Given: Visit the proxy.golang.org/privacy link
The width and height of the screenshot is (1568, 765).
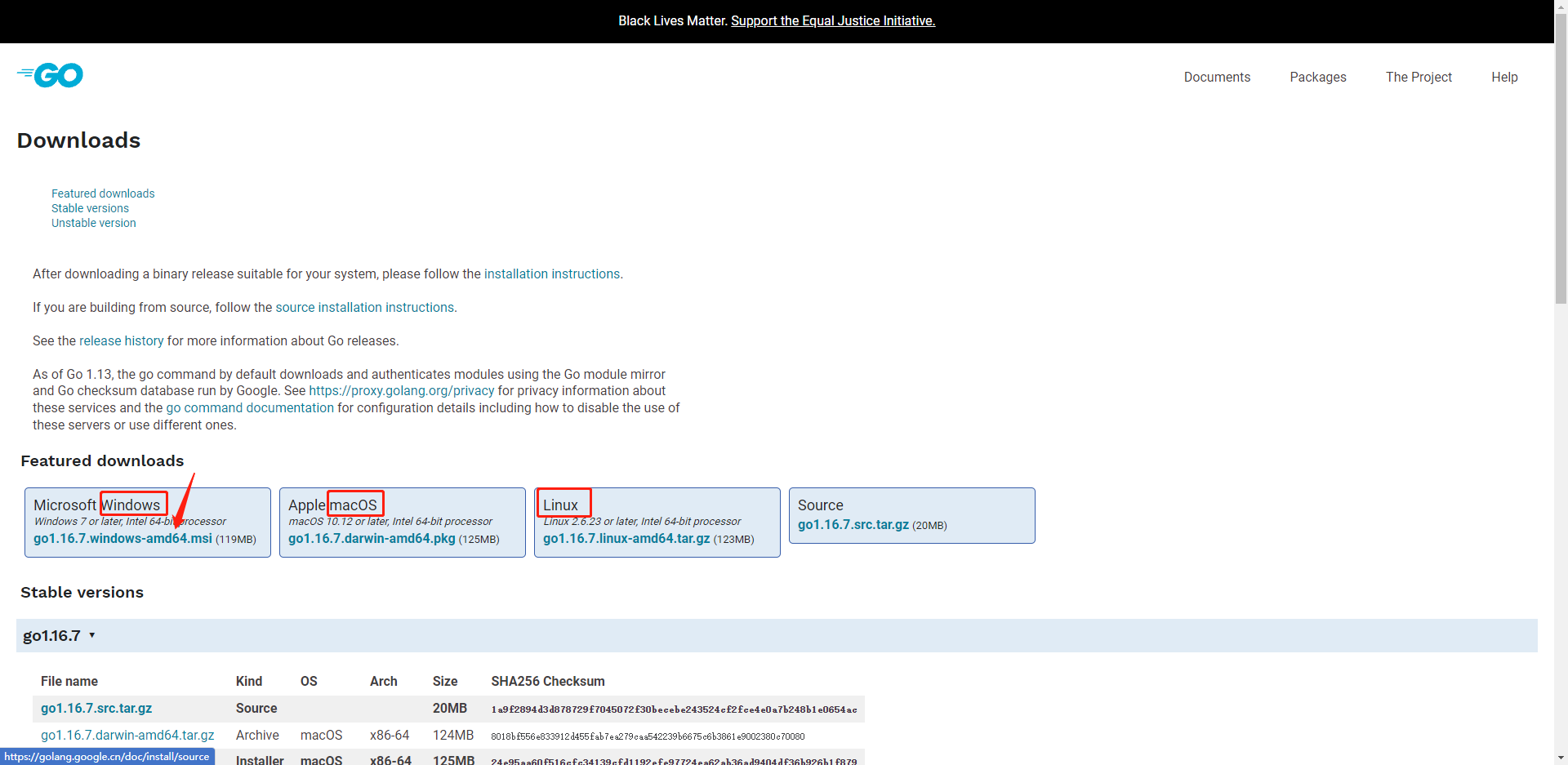Looking at the screenshot, I should click(x=402, y=390).
